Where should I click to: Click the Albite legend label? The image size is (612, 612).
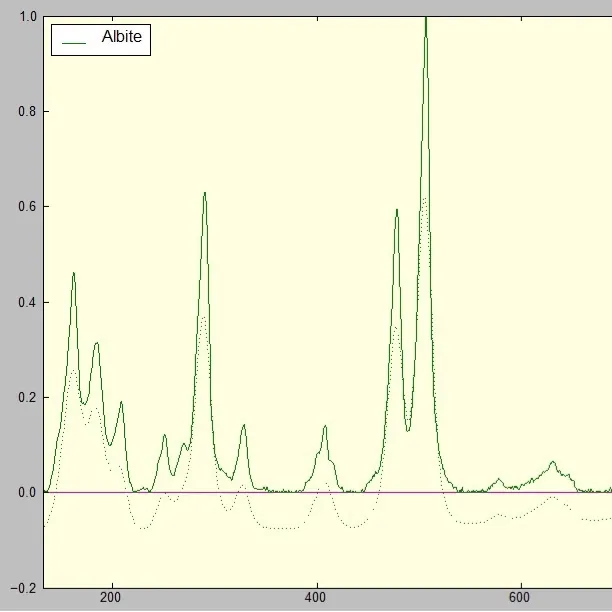[x=121, y=37]
